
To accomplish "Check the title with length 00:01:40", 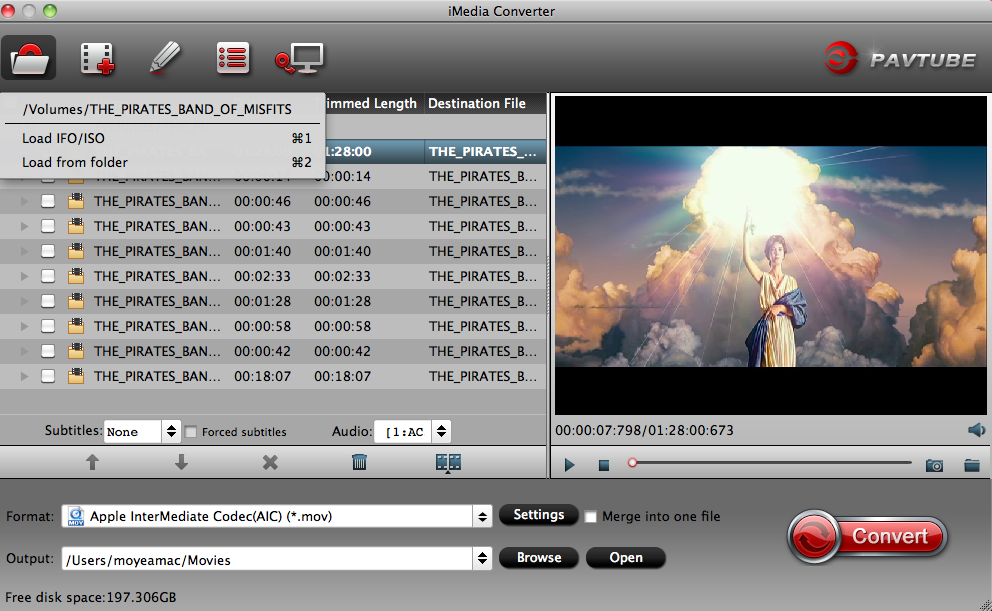I will [x=48, y=251].
